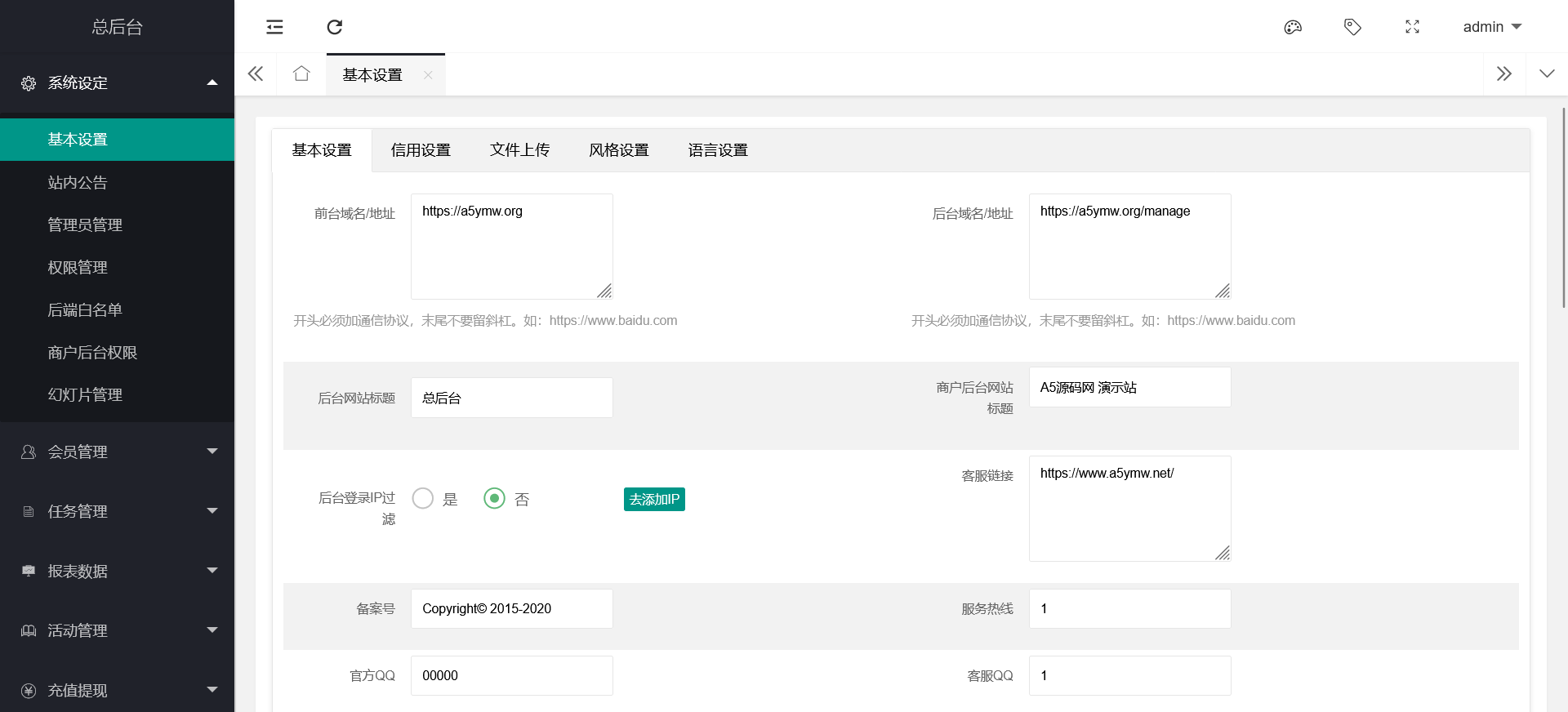This screenshot has width=1568, height=712.
Task: Go to home tab icon
Action: [x=301, y=74]
